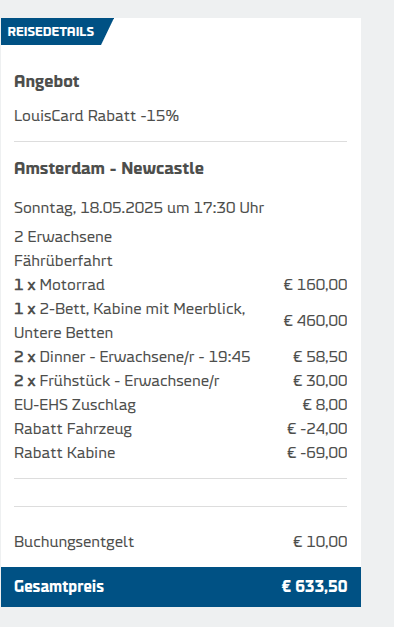Viewport: 394px width, 627px height.
Task: Select the 2-Bett Kabine mit Meerblick item
Action: coord(130,321)
